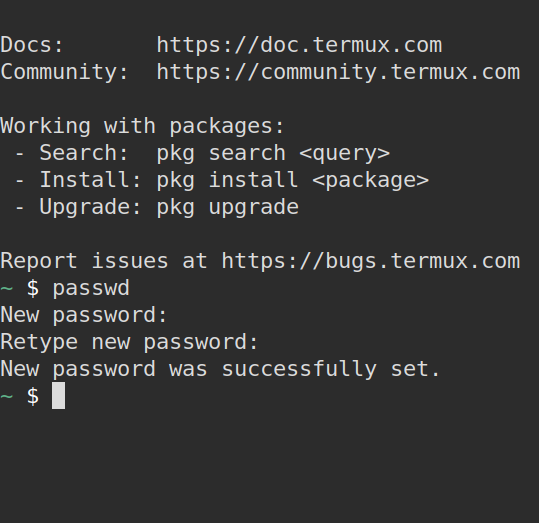Viewport: 539px width, 523px height.
Task: Open the https://community.termux.com community URL
Action: 339,73
